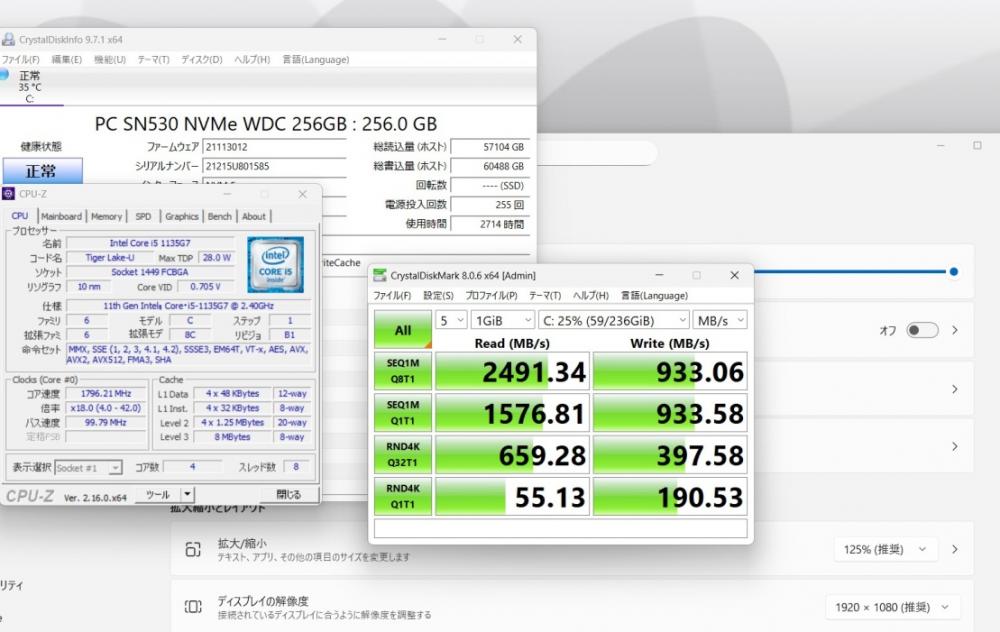
Task: Click the Tiger Lake-U code name field
Action: click(x=110, y=258)
